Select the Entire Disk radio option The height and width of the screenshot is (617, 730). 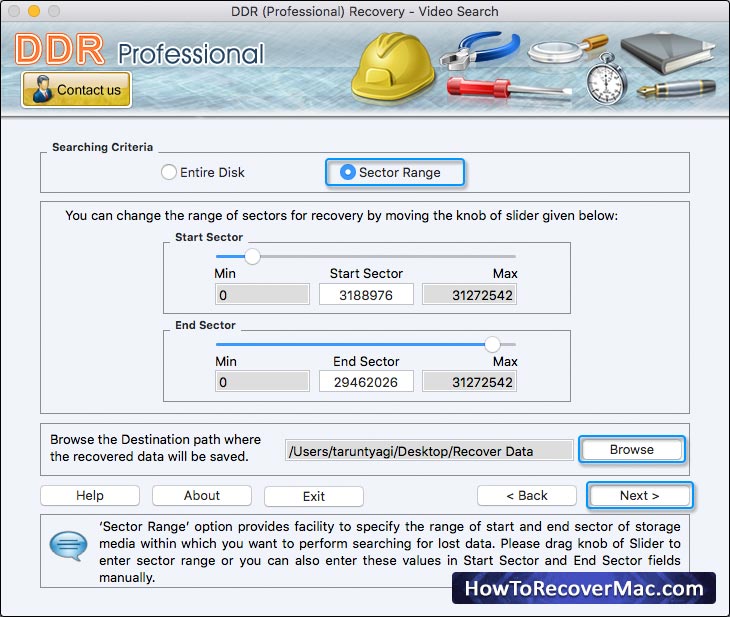203,172
